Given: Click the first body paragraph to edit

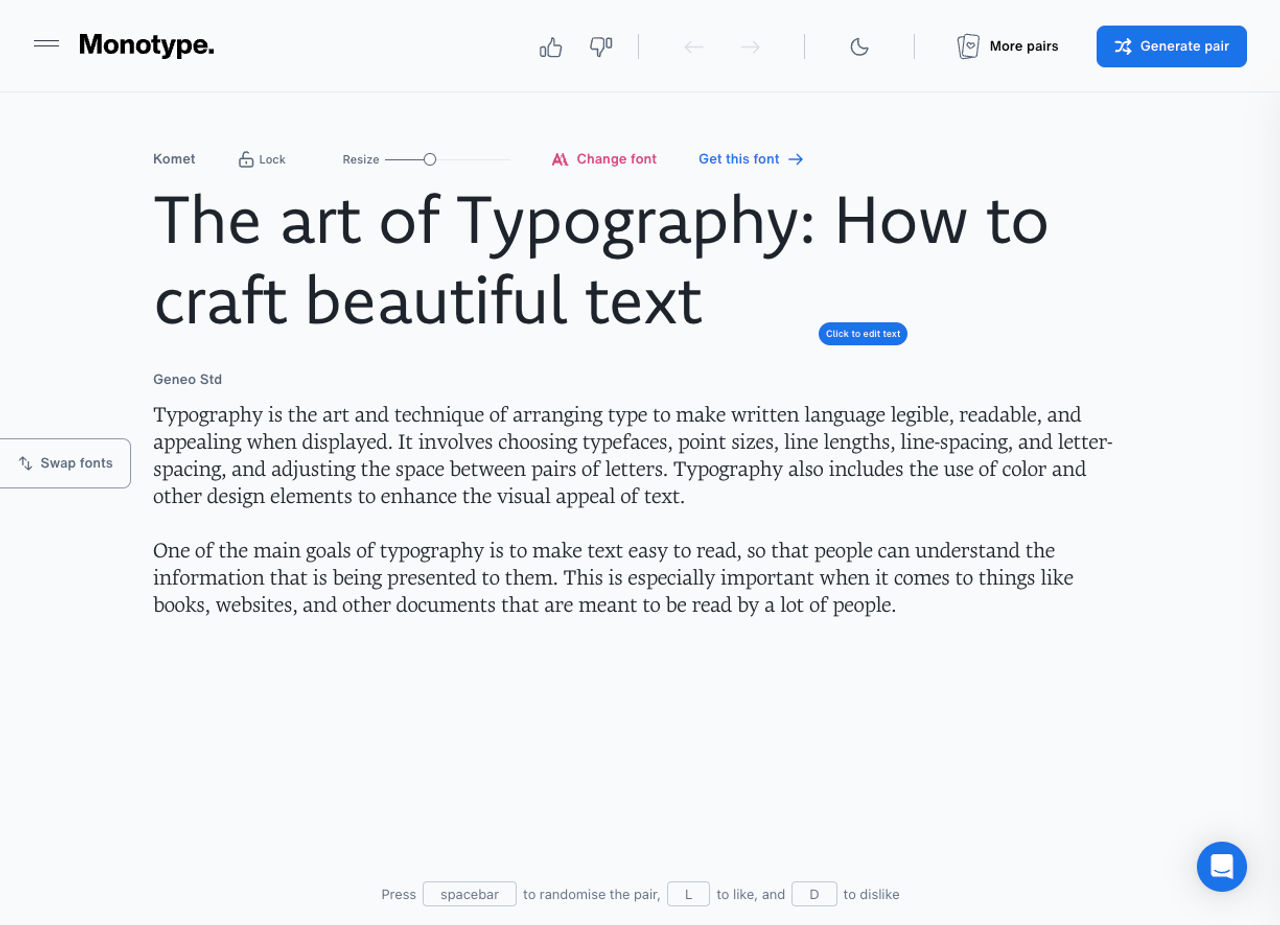Looking at the screenshot, I should [x=633, y=455].
